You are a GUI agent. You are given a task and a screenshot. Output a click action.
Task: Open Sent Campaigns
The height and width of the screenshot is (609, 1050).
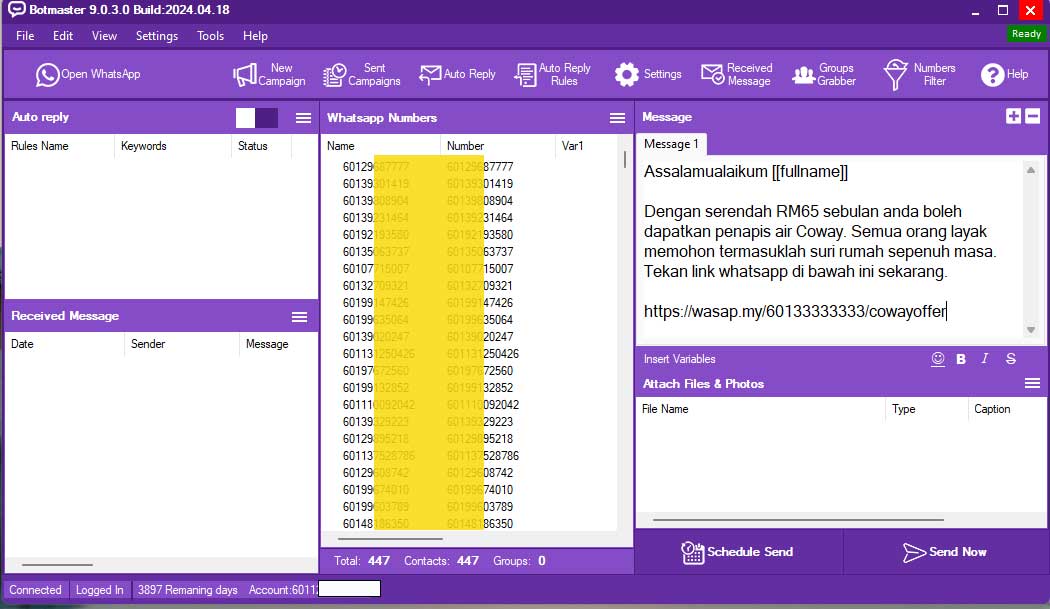(361, 75)
